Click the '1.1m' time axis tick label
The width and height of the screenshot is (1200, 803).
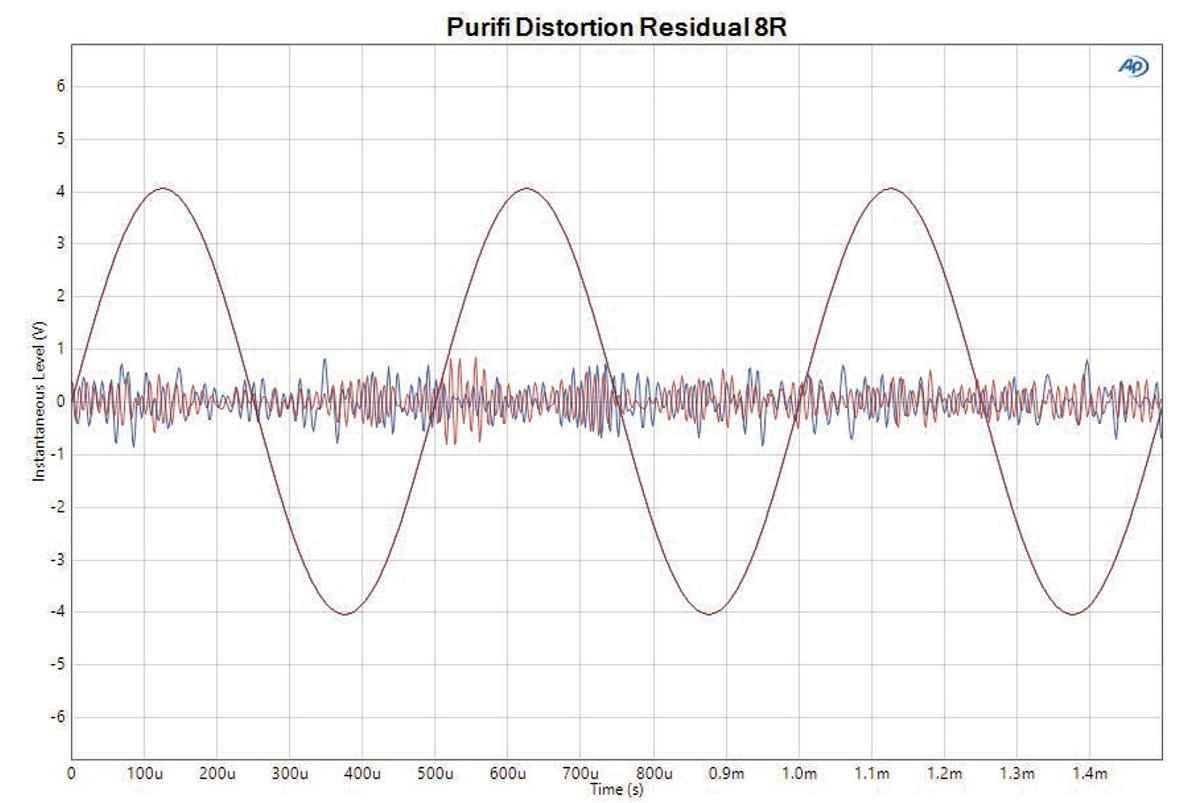872,773
